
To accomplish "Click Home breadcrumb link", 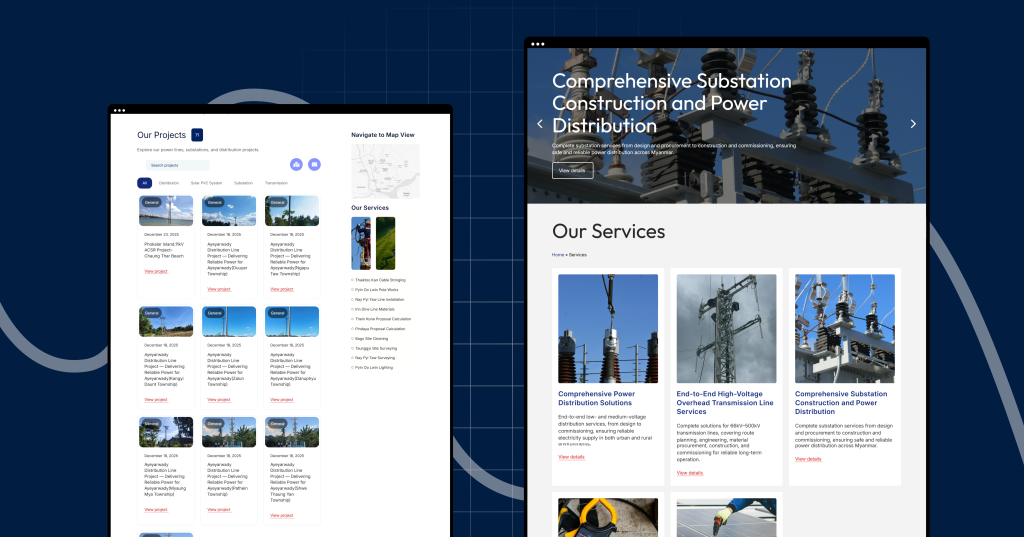I will (x=558, y=255).
